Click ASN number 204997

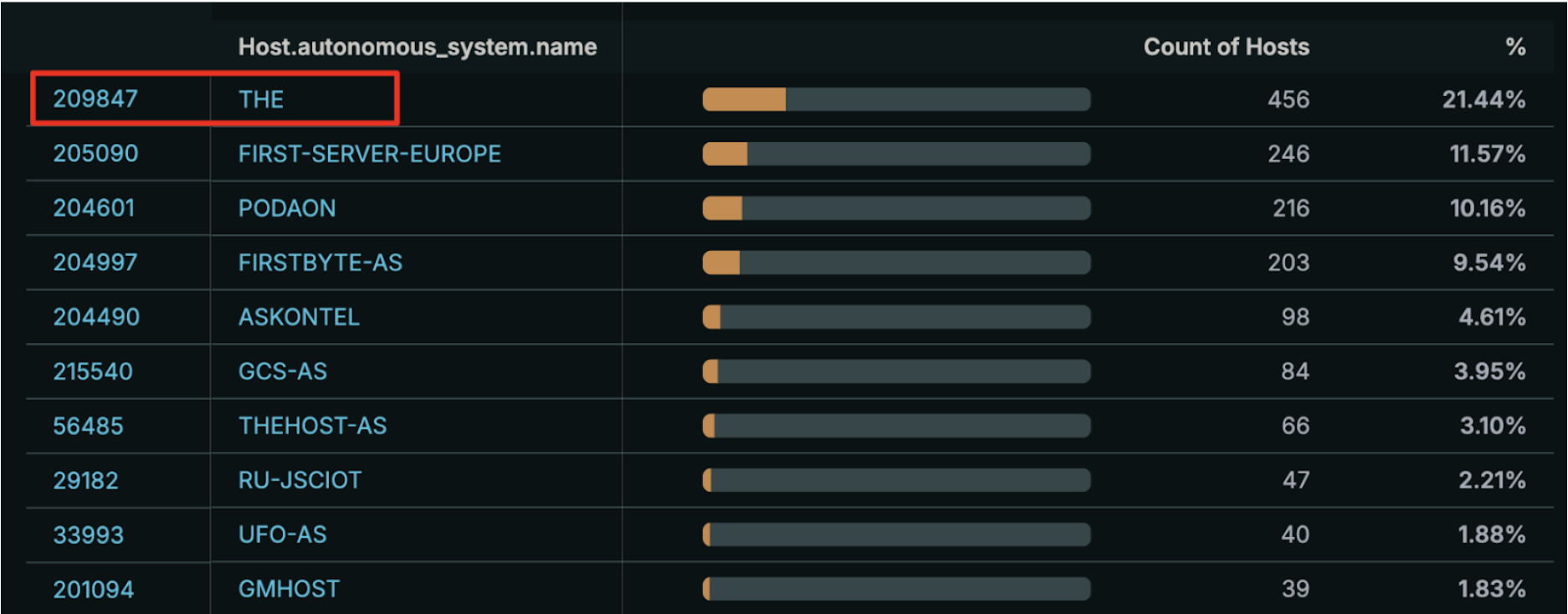coord(95,263)
